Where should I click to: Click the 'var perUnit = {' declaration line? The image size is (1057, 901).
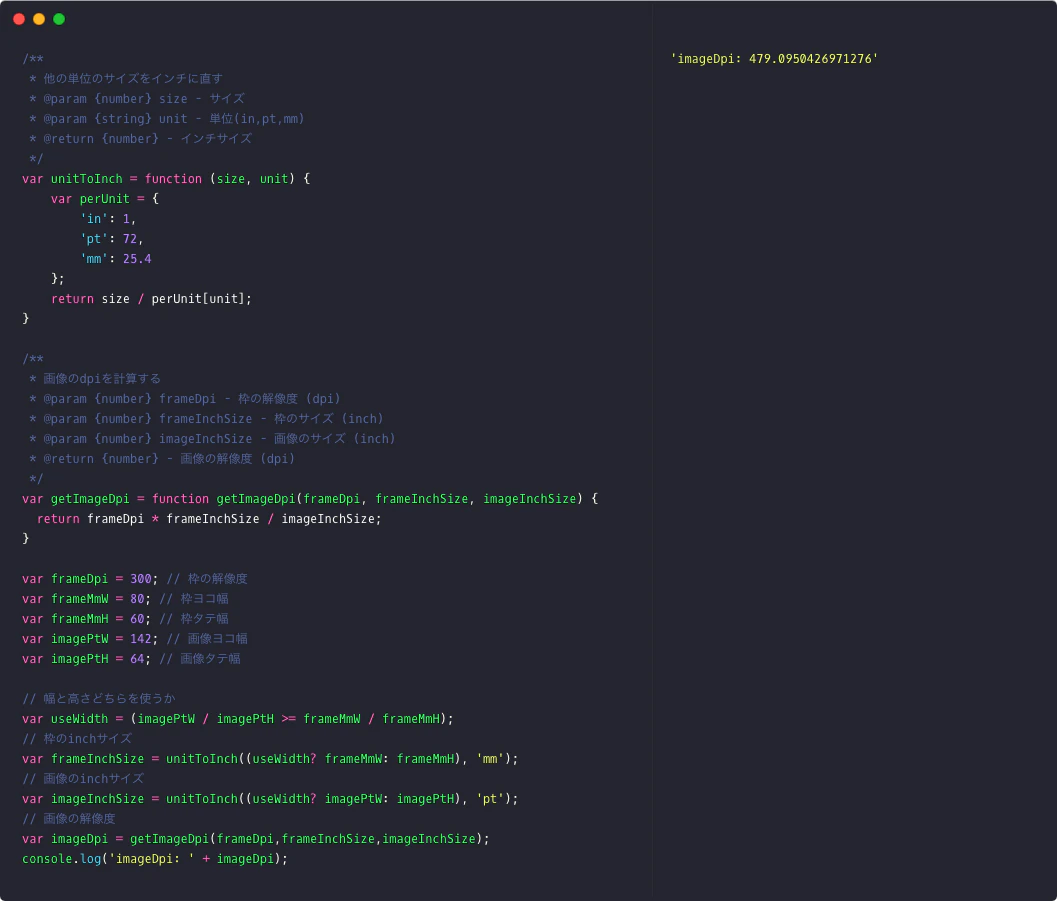104,199
